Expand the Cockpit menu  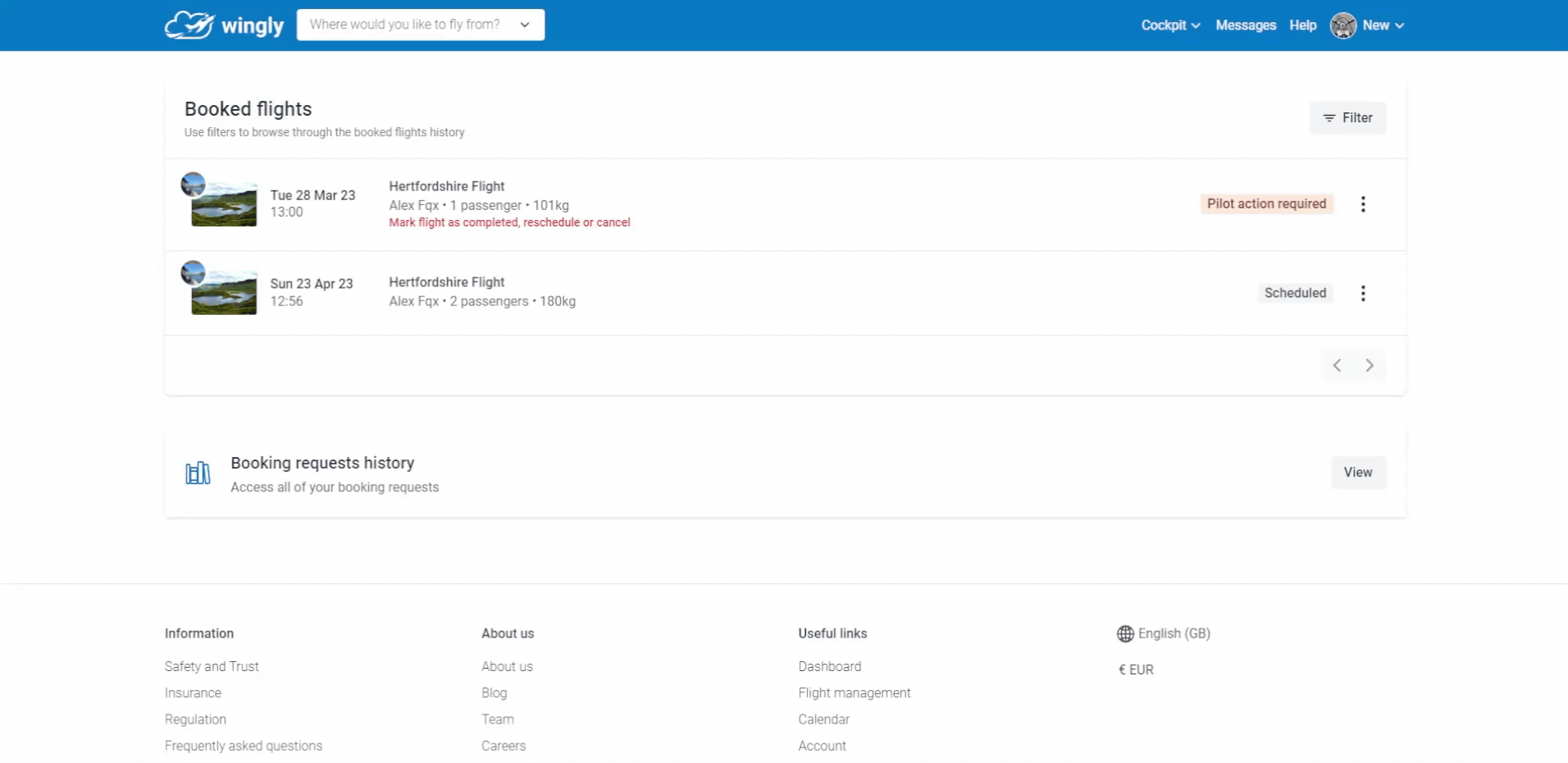point(1170,25)
